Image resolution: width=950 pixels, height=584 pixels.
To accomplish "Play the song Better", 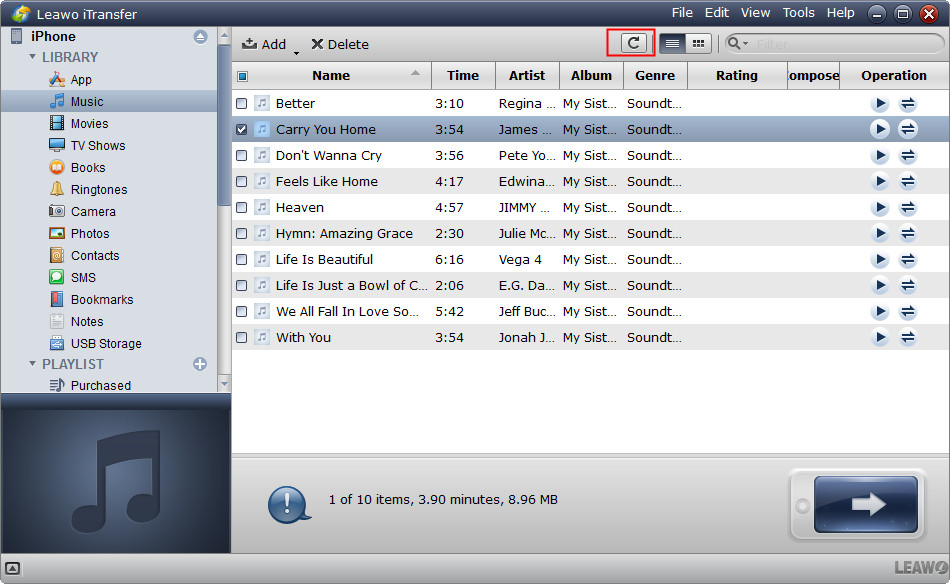I will coord(879,103).
